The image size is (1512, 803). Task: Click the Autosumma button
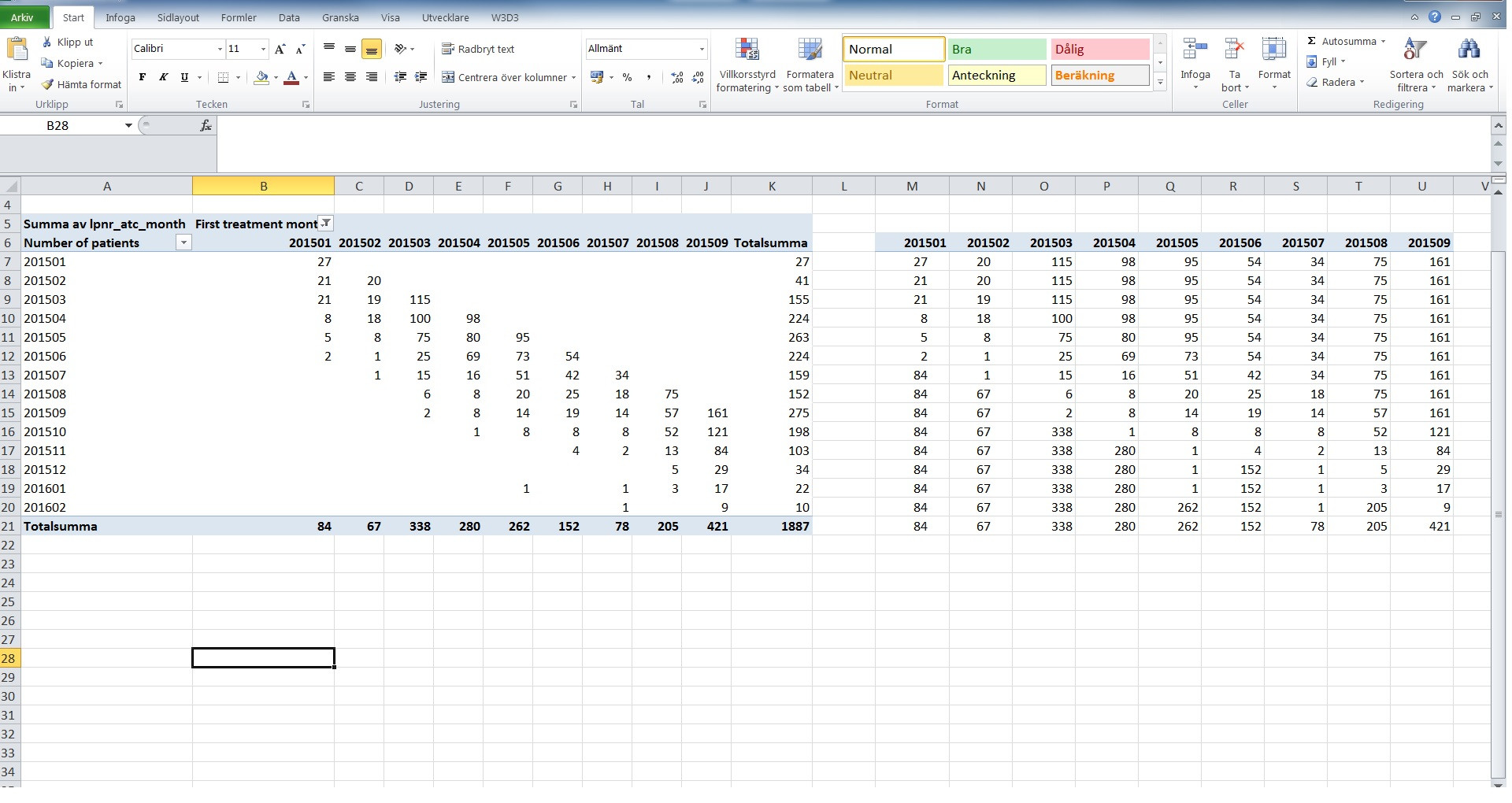(x=1347, y=41)
